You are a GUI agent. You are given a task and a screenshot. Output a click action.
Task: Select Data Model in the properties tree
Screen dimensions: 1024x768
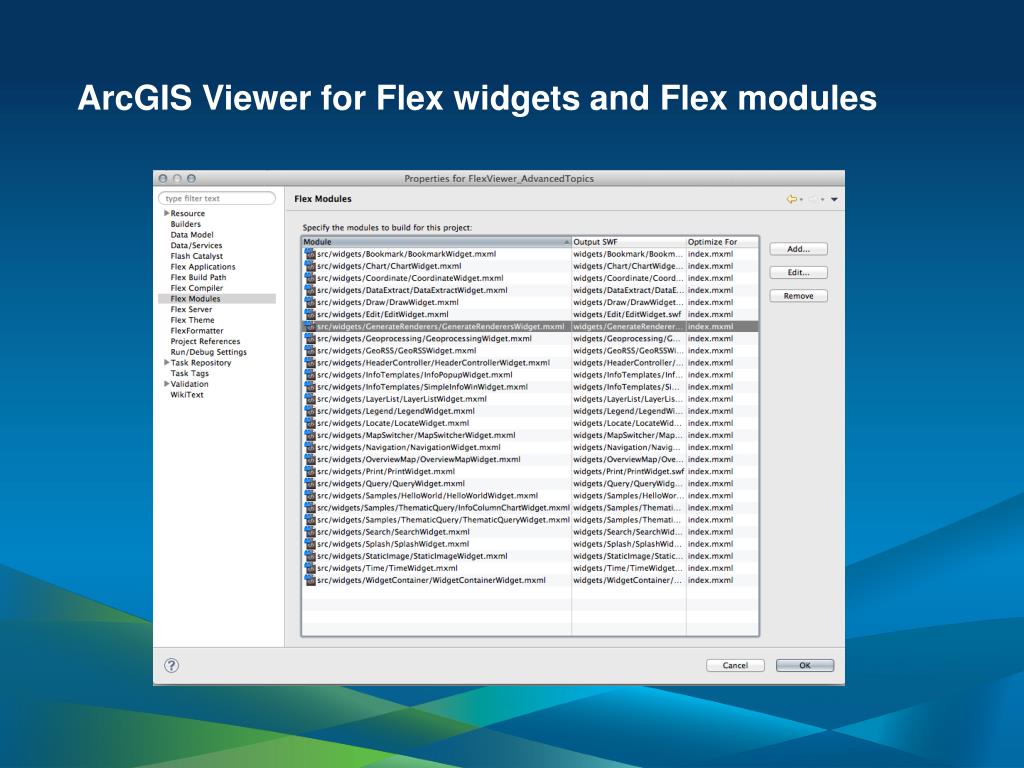pyautogui.click(x=192, y=234)
